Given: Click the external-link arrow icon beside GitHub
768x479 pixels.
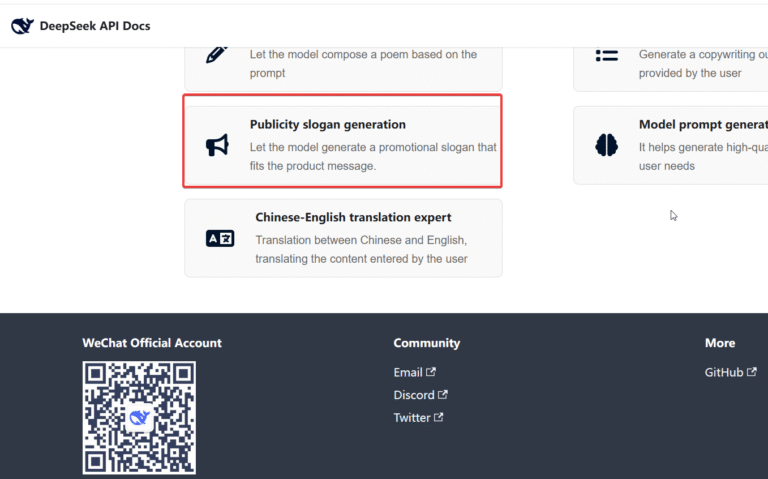Looking at the screenshot, I should pos(752,372).
